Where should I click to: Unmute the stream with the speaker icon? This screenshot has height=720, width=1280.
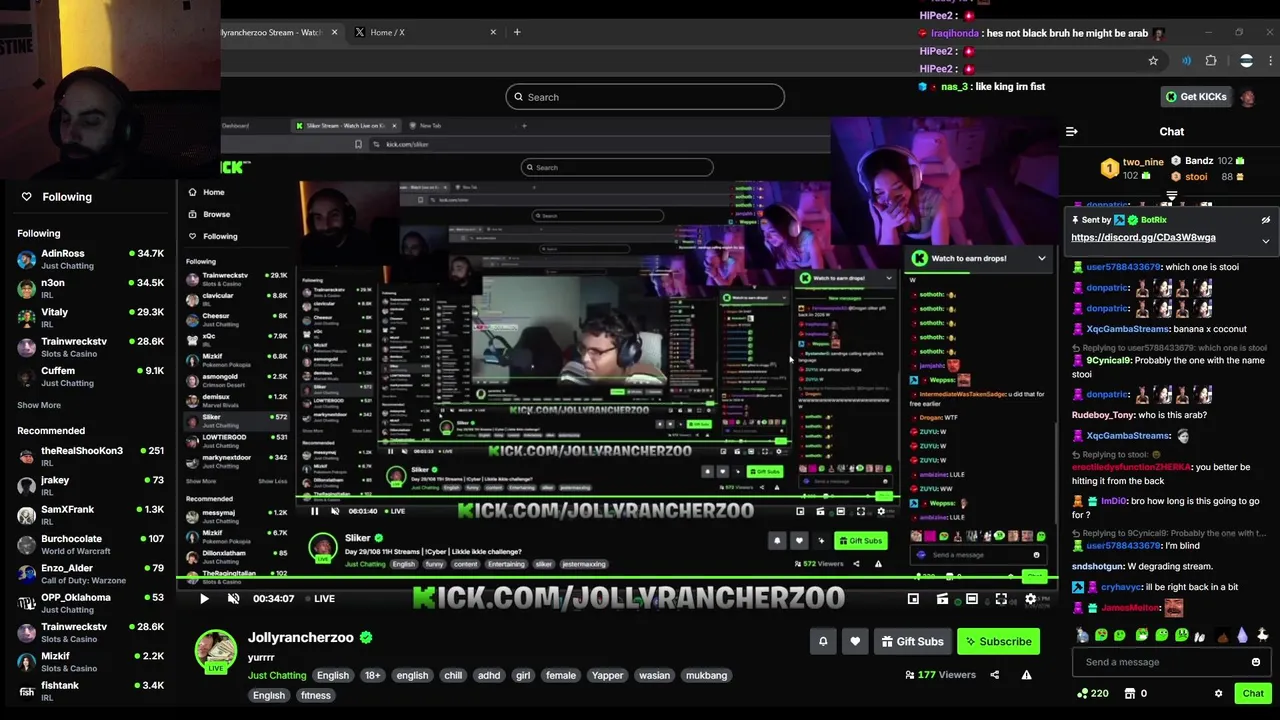point(233,598)
